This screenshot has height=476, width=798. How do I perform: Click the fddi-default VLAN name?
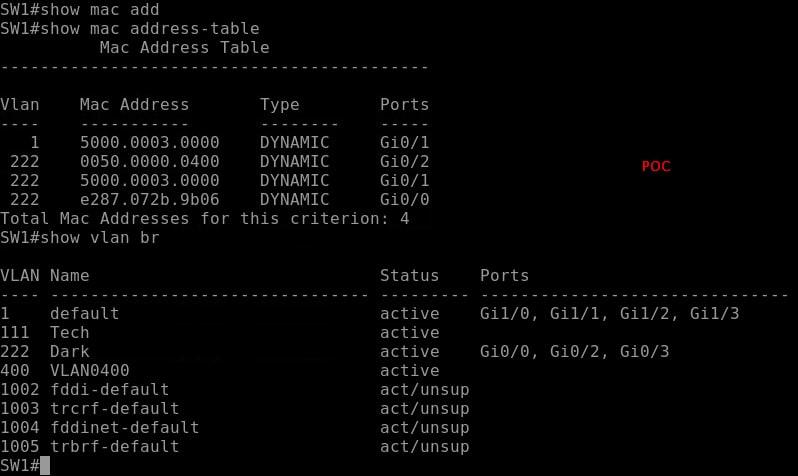(109, 389)
